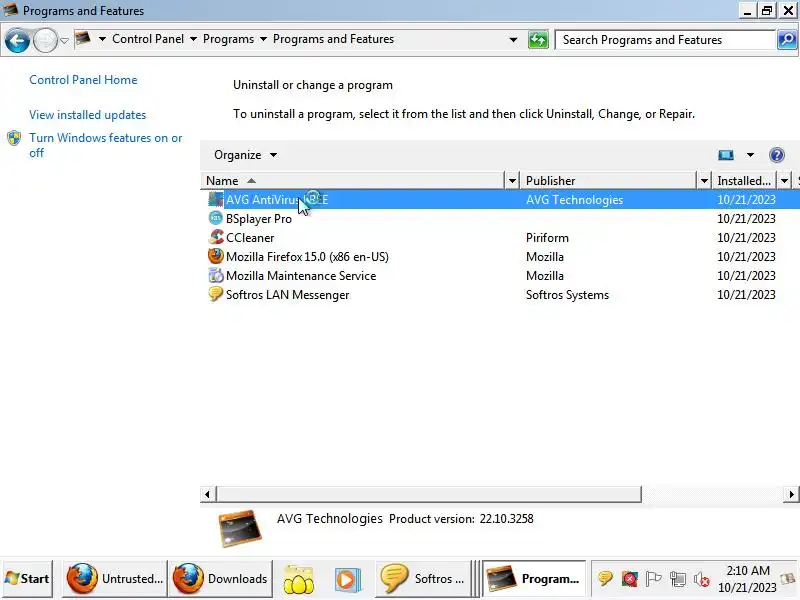Click the Forward navigation arrow button
This screenshot has width=800, height=600.
point(45,40)
